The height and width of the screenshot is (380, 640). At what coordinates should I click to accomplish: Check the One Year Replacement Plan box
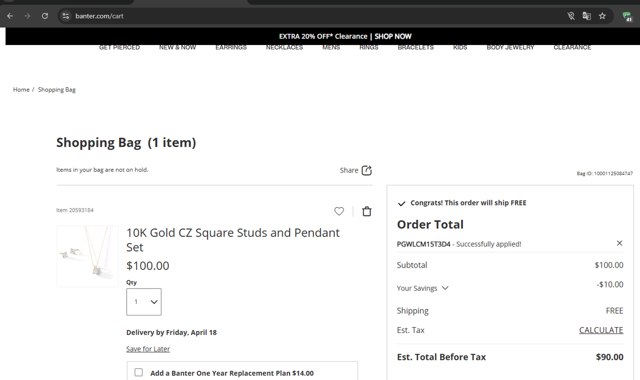139,372
